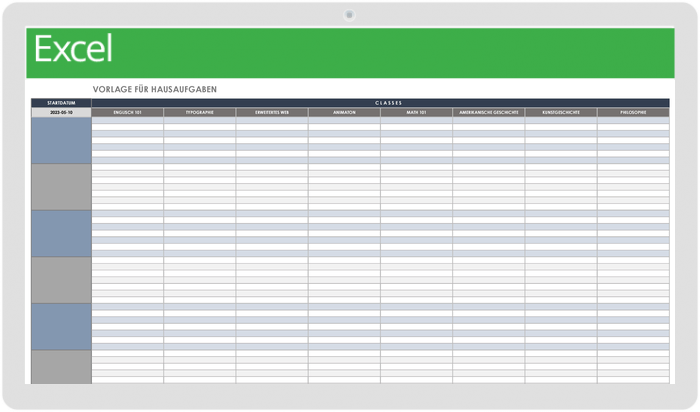The height and width of the screenshot is (412, 700).
Task: Click the 'Startdatum' header cell
Action: point(61,103)
